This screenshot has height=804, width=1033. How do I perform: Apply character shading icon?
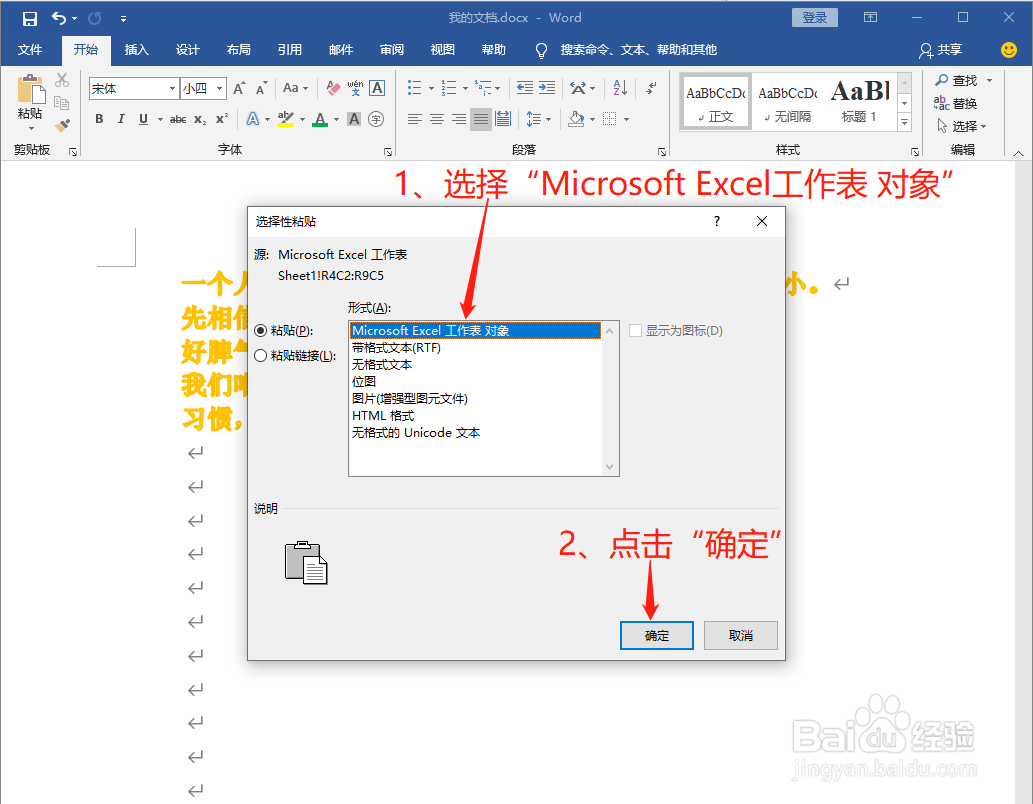coord(354,119)
